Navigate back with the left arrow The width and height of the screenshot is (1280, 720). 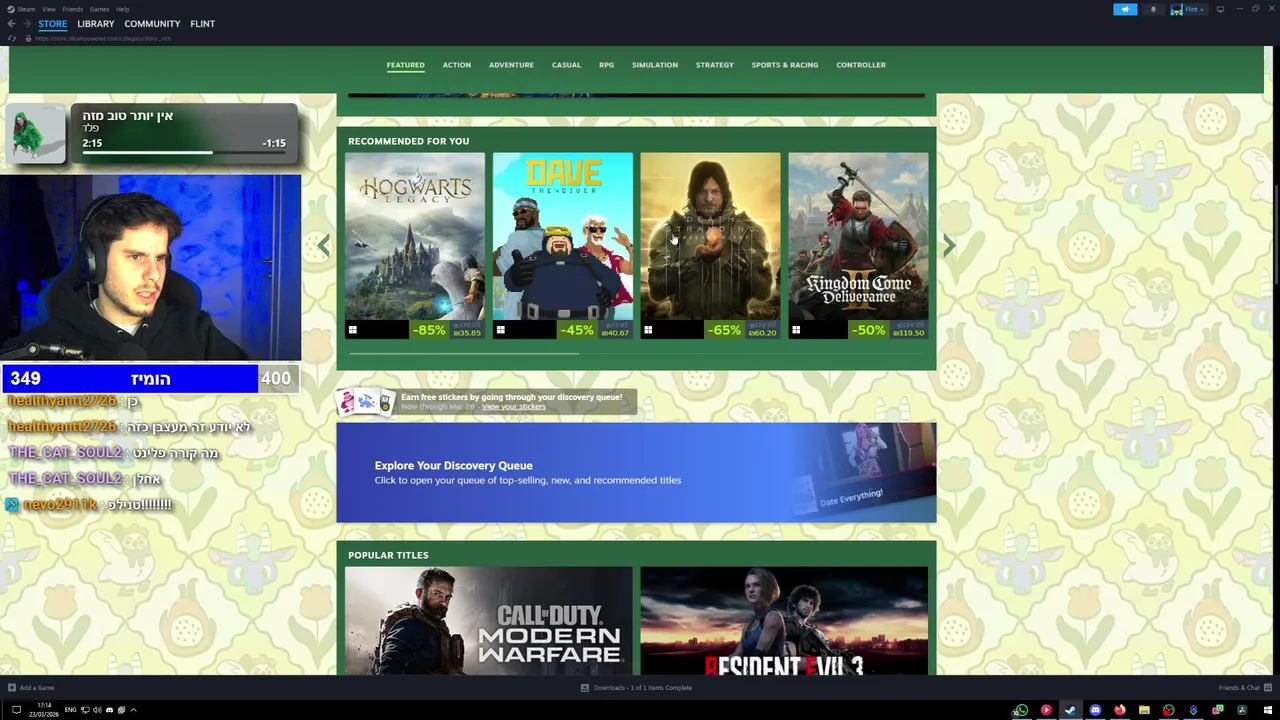[11, 24]
